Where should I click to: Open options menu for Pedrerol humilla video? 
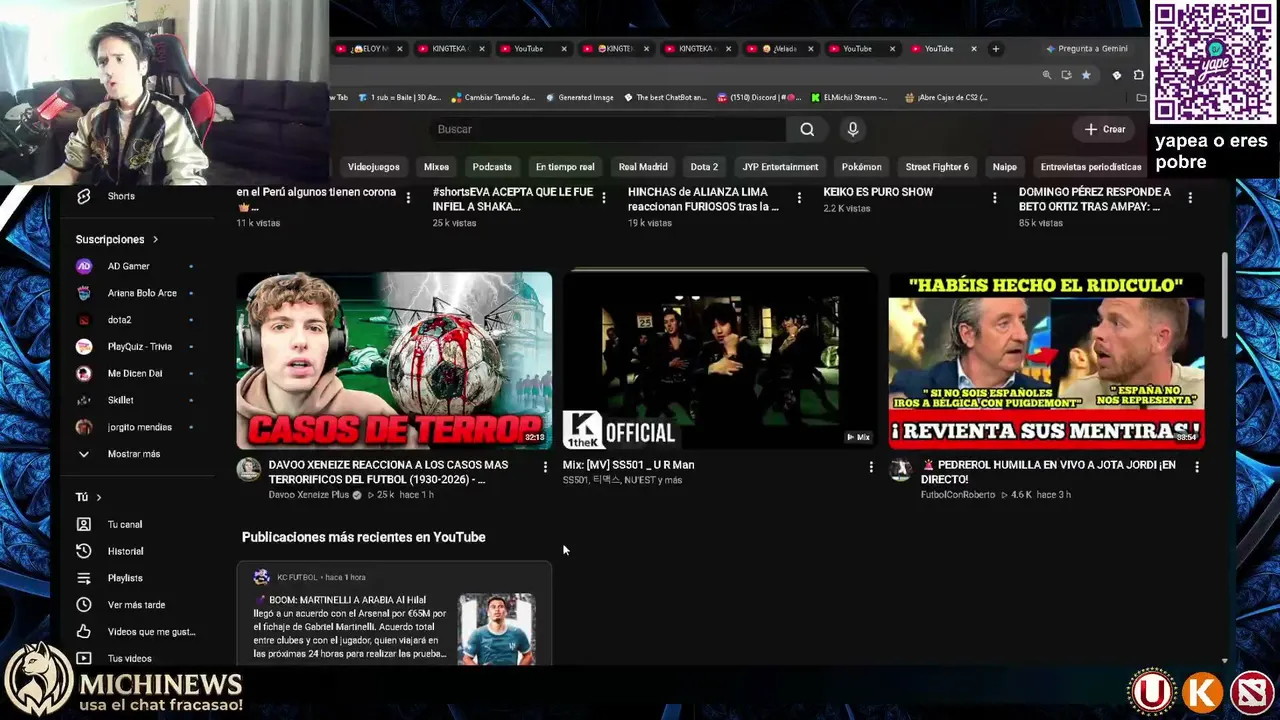pyautogui.click(x=1197, y=467)
